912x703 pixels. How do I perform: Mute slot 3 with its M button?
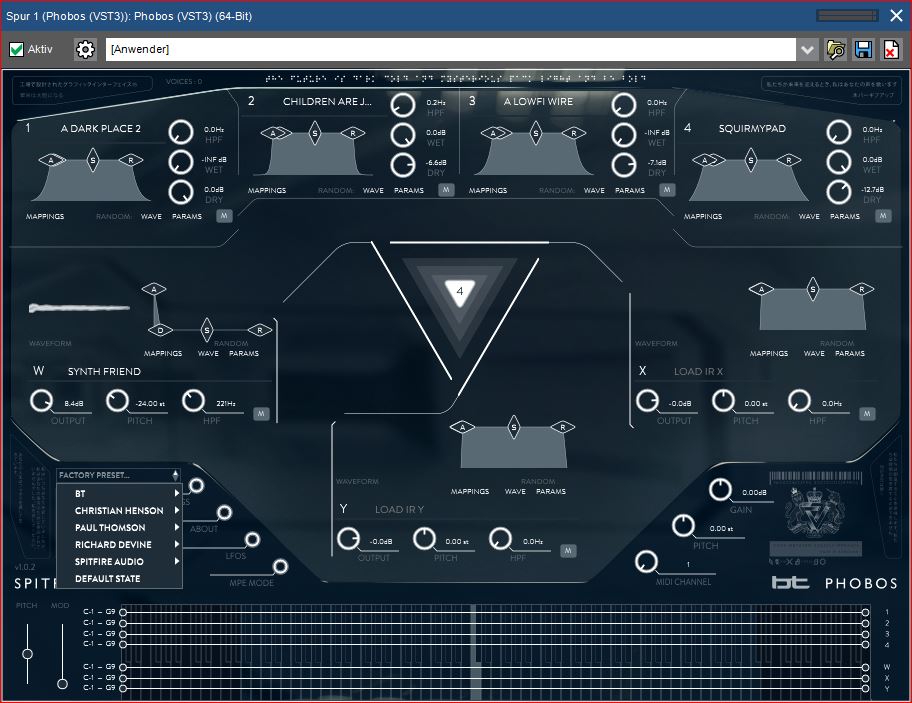tap(667, 190)
